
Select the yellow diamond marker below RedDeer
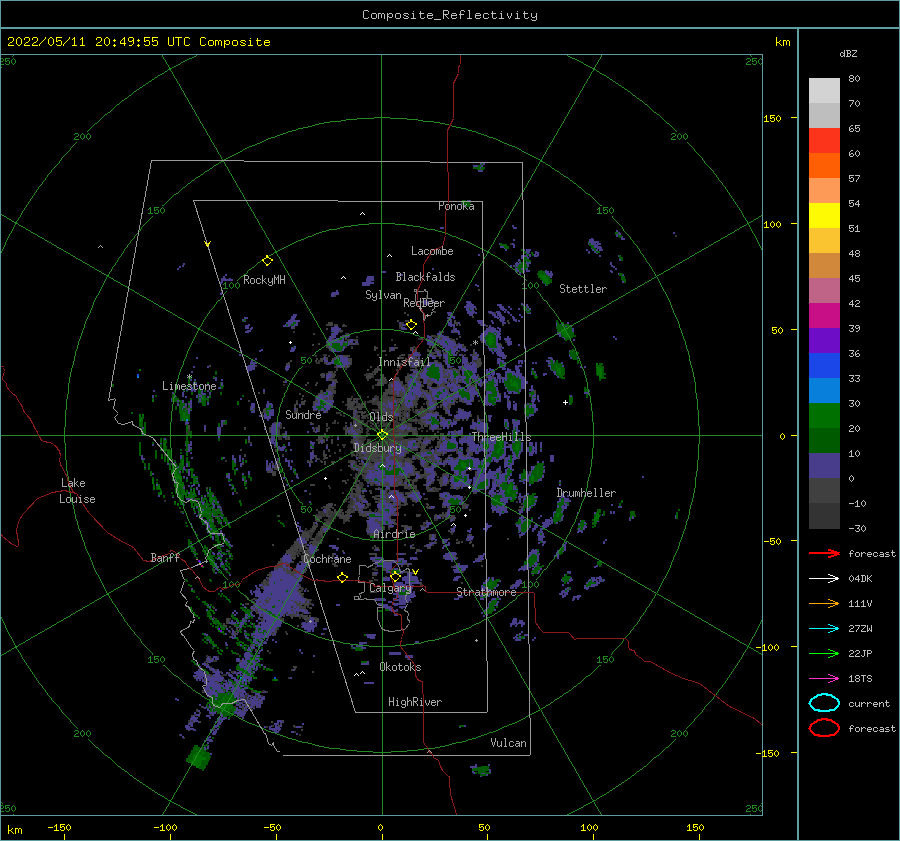[x=411, y=325]
